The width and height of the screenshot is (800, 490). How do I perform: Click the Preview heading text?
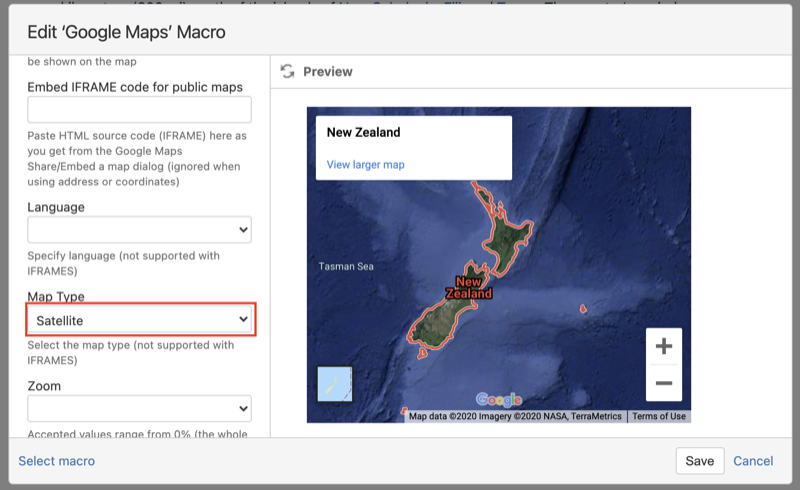(x=328, y=71)
